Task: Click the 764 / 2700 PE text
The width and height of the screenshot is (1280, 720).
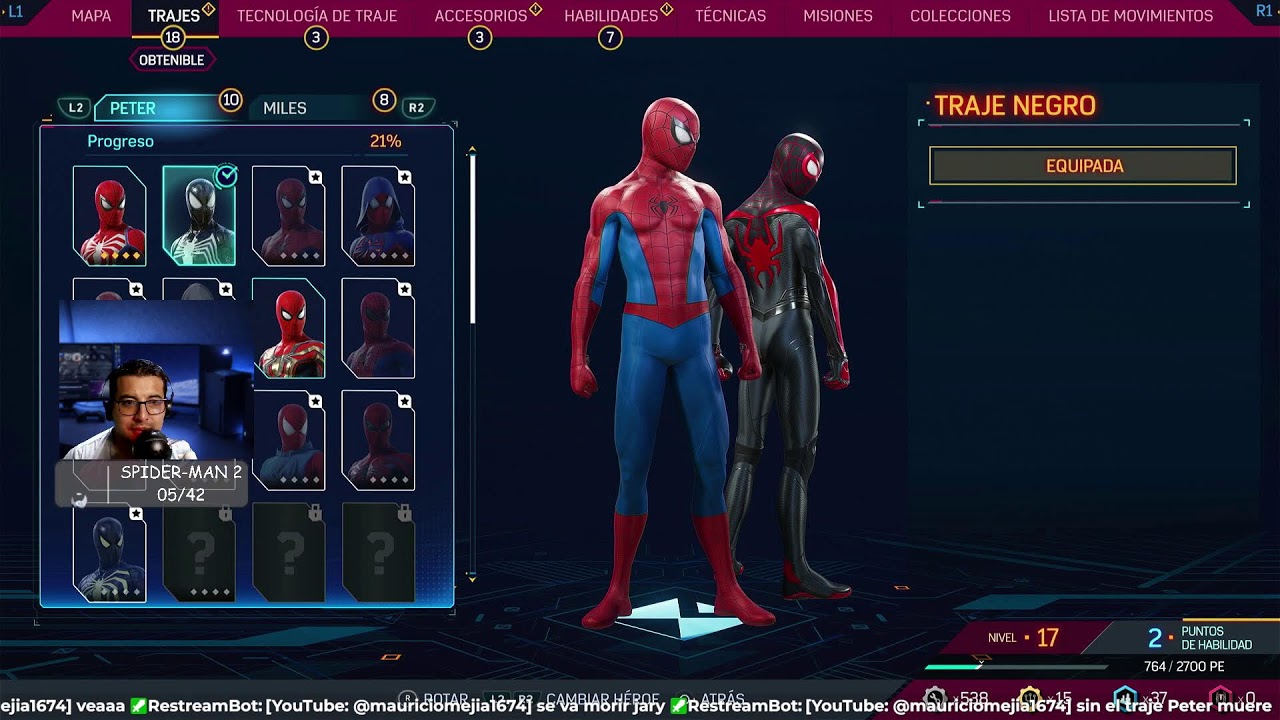Action: (x=1184, y=667)
